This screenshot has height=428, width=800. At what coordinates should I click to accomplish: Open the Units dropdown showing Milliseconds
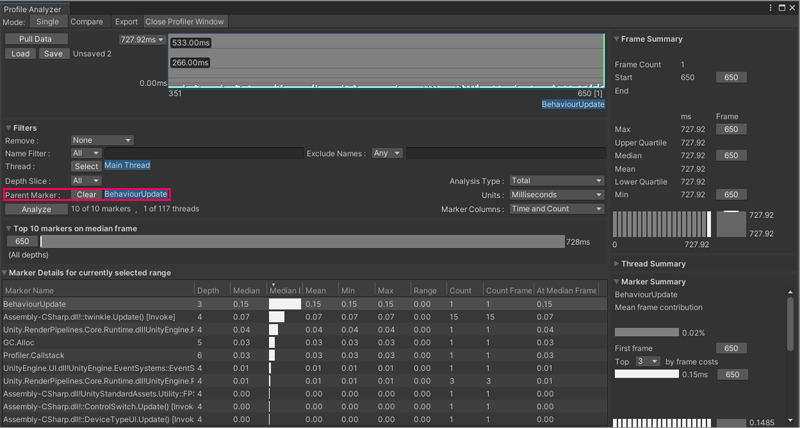(x=556, y=195)
